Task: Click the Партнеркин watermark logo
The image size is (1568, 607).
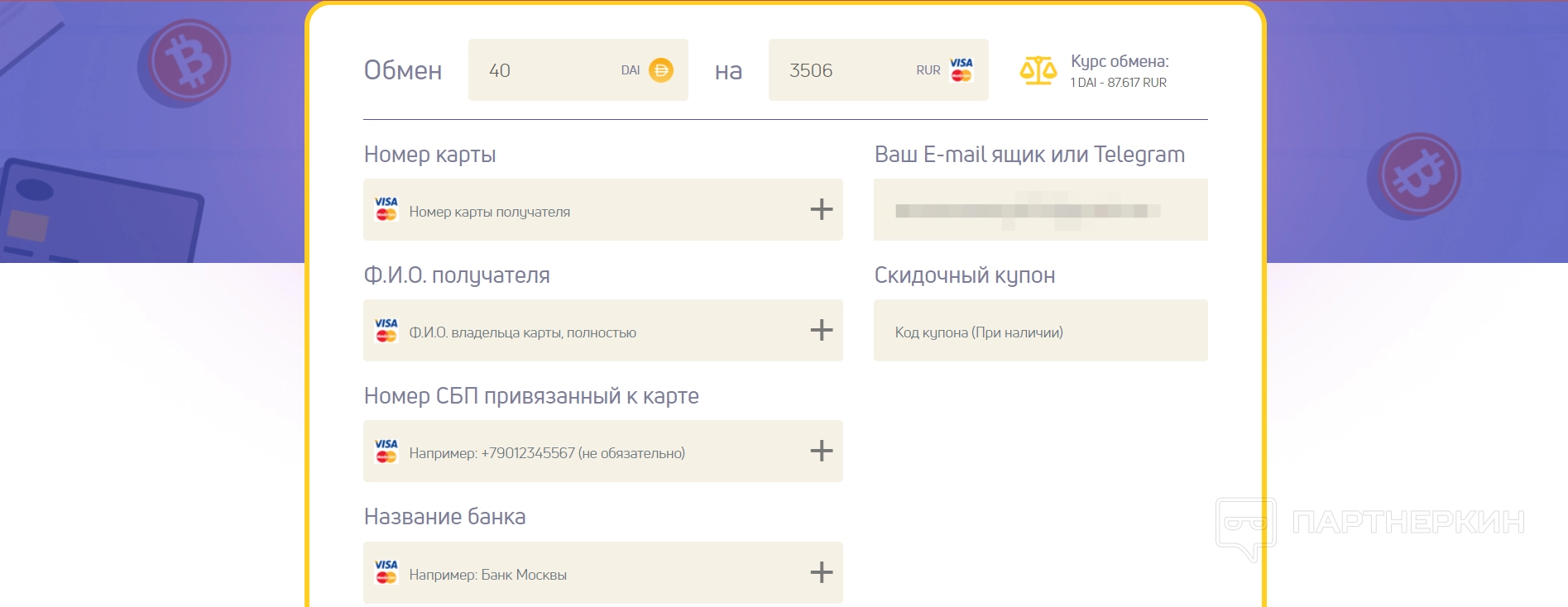Action: point(1369,523)
